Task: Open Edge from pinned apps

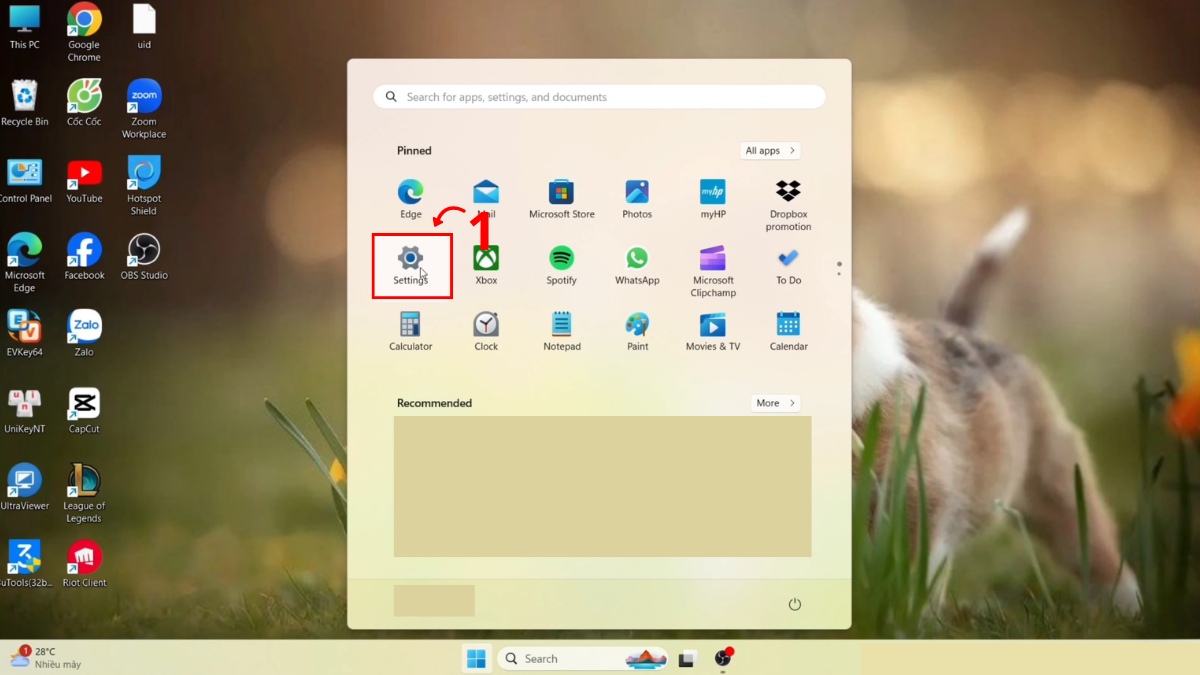Action: pyautogui.click(x=410, y=199)
